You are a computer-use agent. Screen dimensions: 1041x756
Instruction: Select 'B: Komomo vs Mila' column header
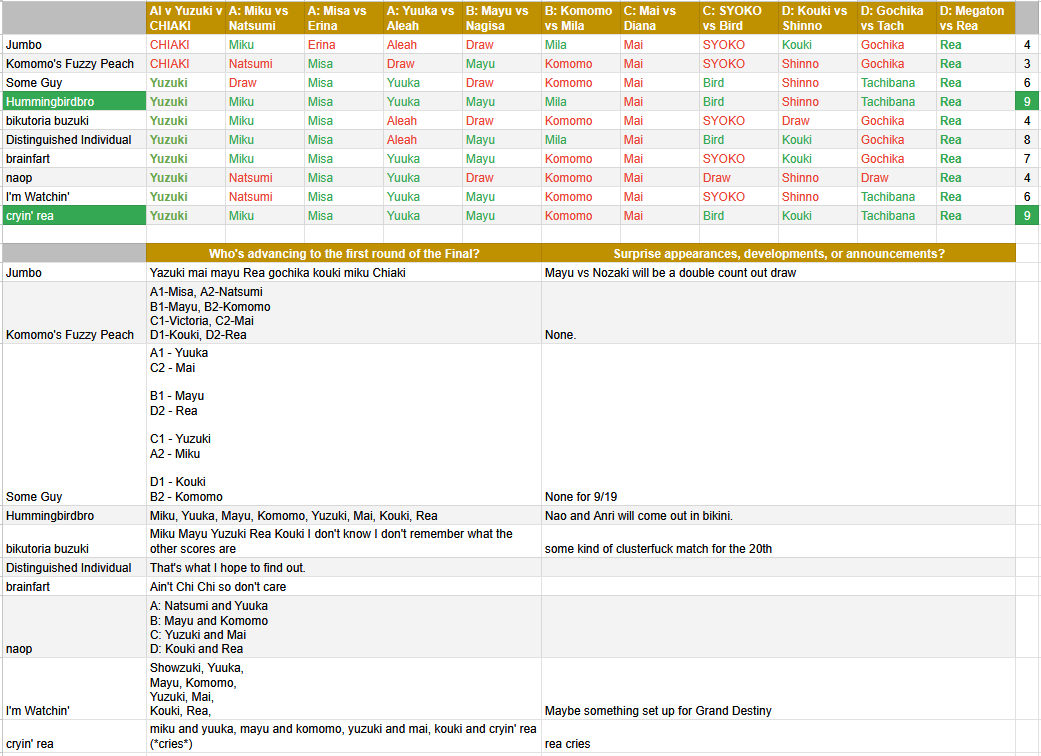[x=580, y=18]
